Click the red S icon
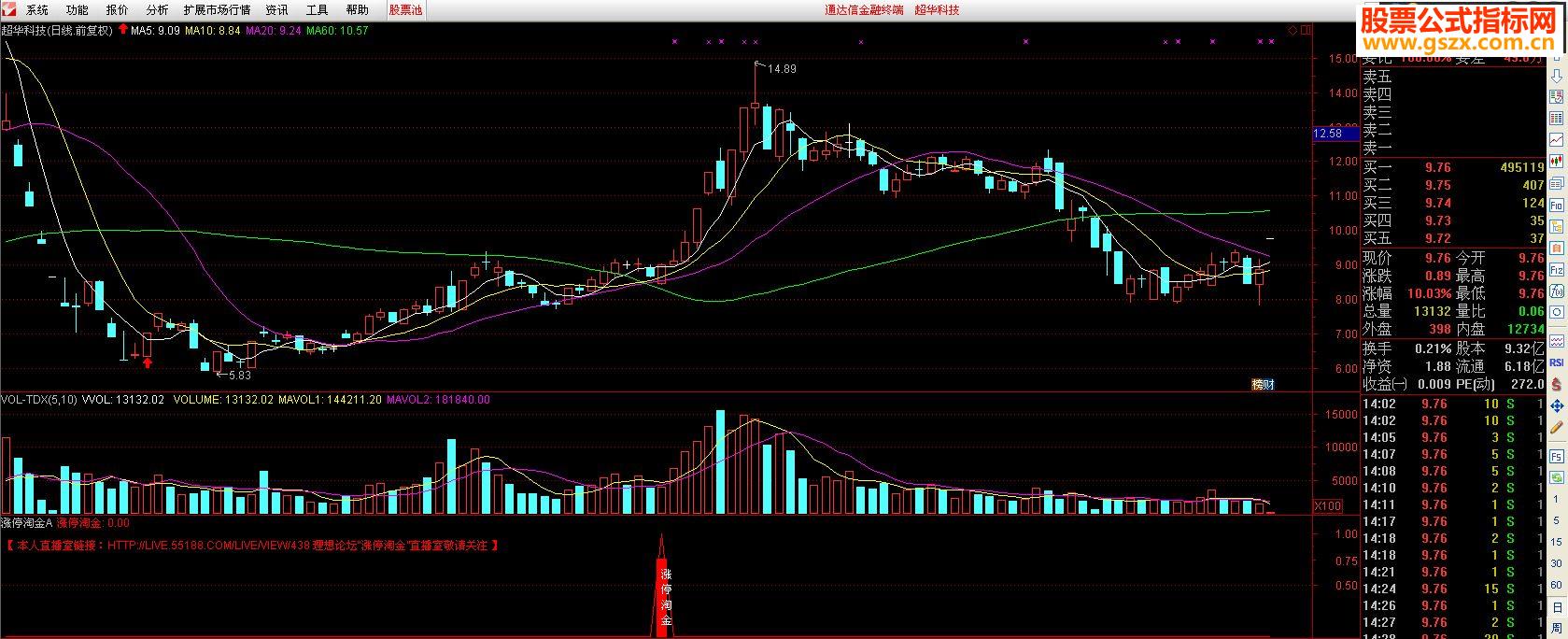This screenshot has height=639, width=1568. pos(1557,384)
